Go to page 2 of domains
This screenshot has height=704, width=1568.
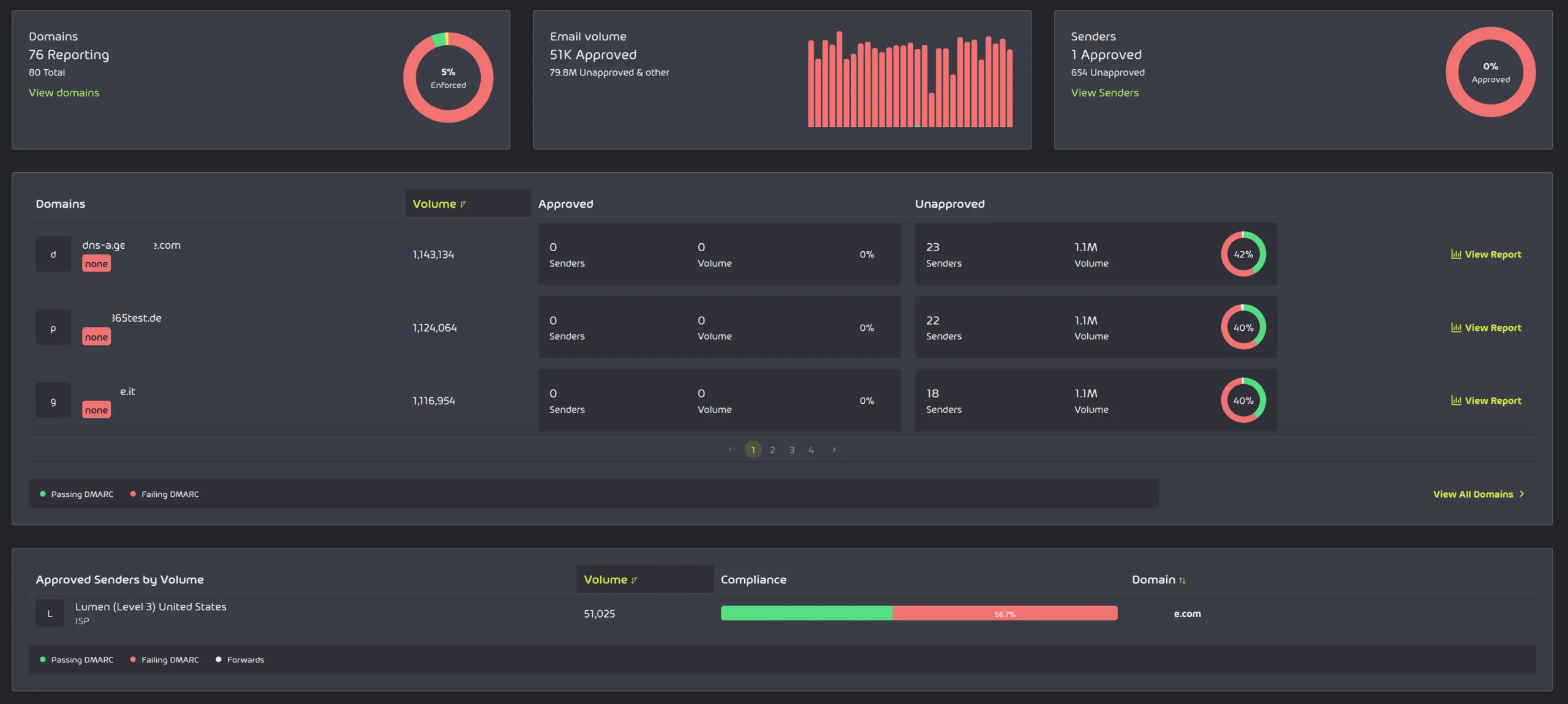[772, 450]
